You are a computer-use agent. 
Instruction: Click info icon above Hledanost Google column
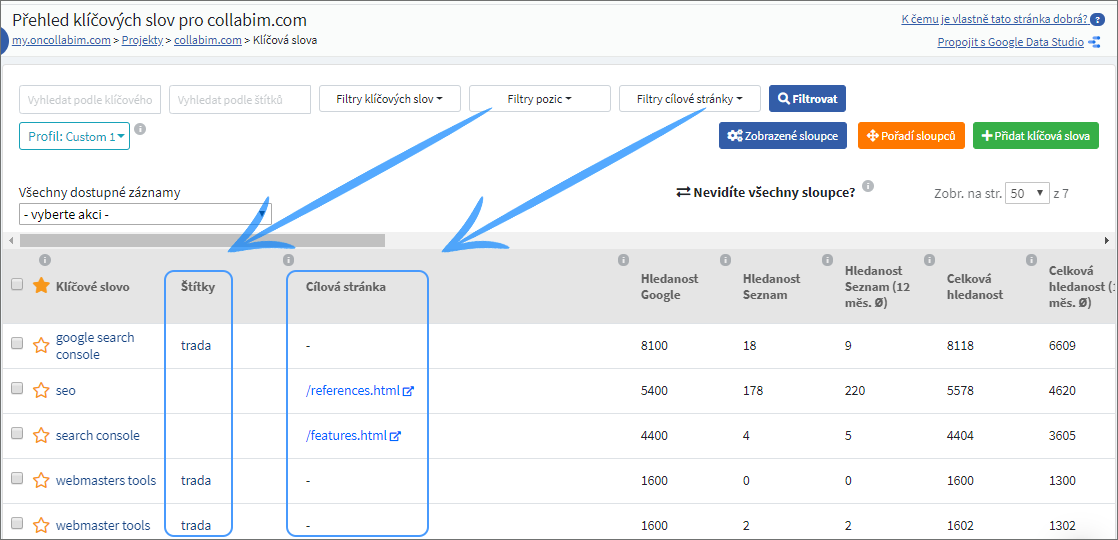pos(623,260)
